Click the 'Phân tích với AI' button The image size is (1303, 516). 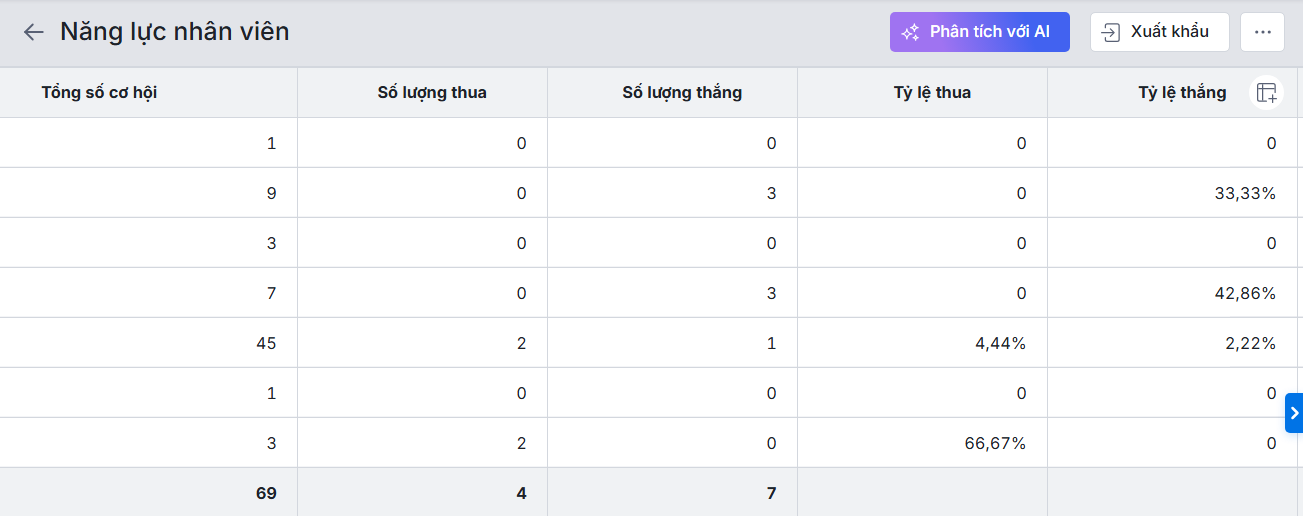point(979,32)
